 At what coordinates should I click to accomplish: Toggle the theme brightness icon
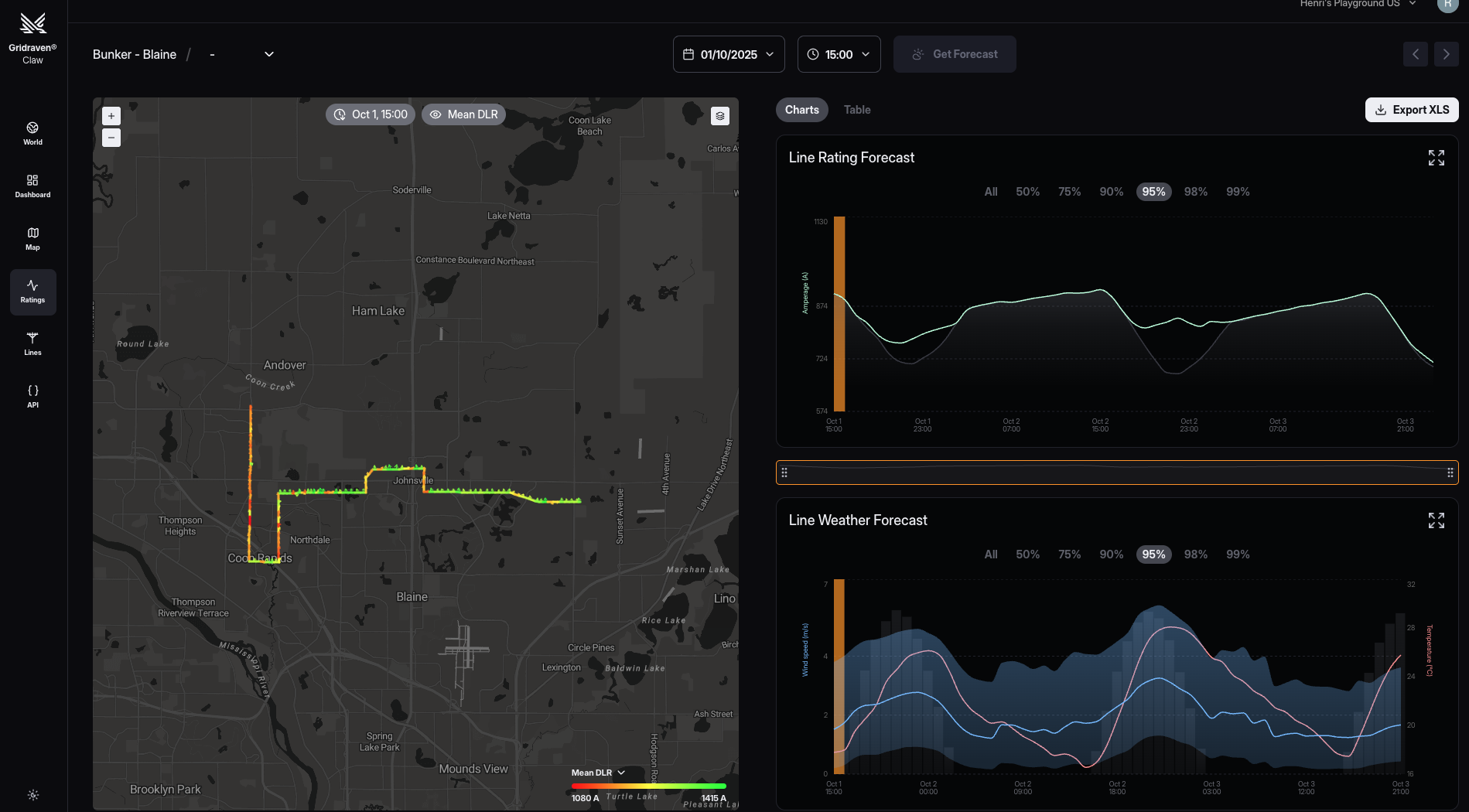(33, 795)
